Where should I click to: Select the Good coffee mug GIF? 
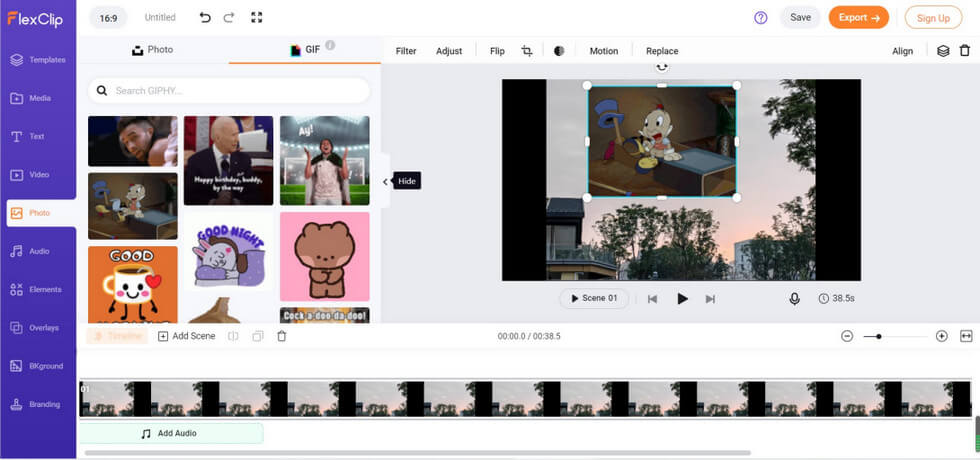(132, 284)
